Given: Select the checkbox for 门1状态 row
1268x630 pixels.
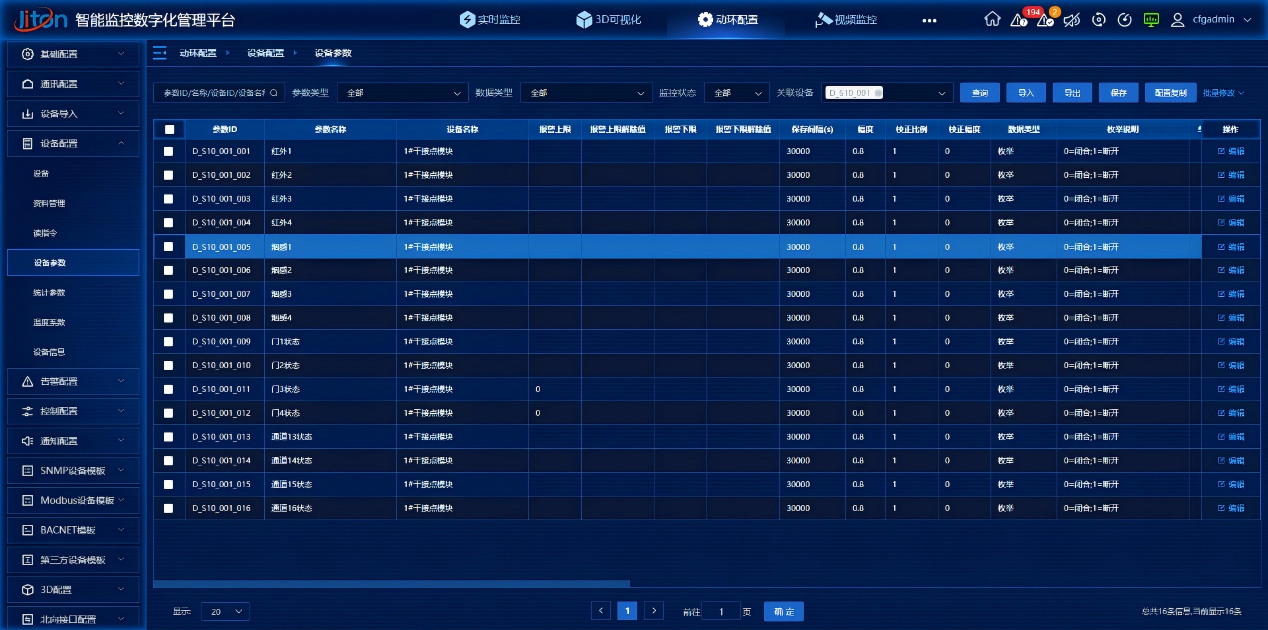Looking at the screenshot, I should [x=169, y=342].
